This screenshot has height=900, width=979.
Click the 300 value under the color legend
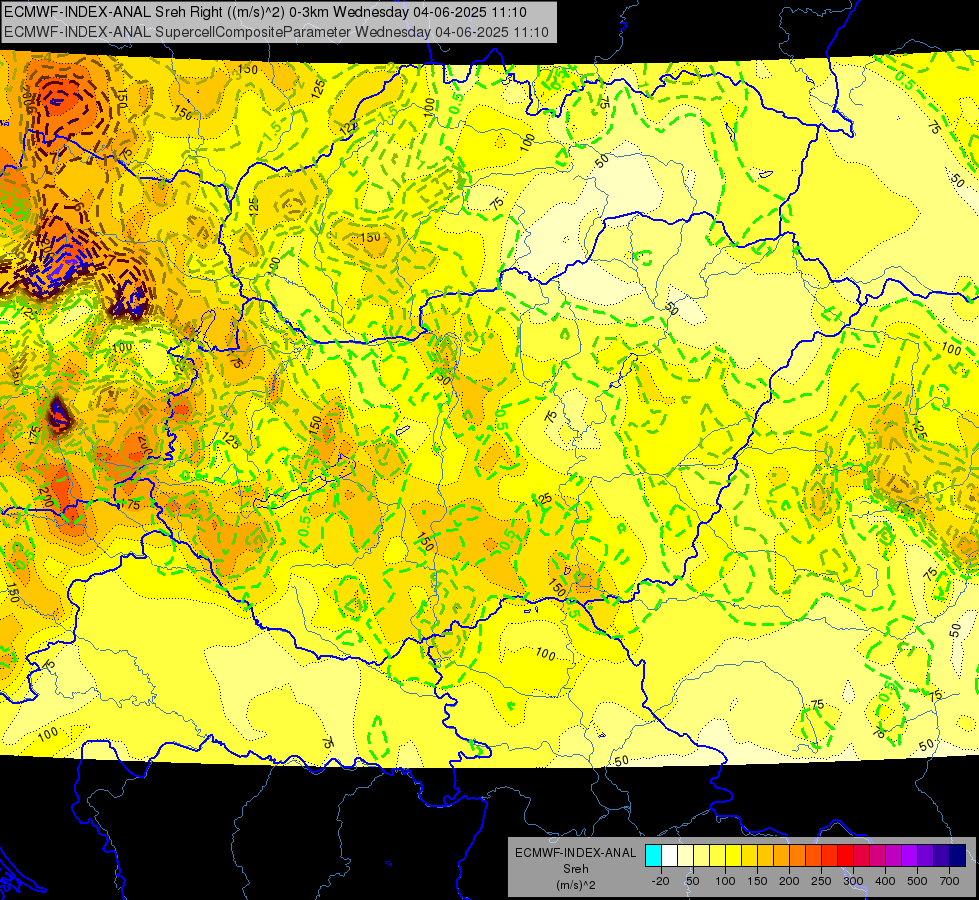pyautogui.click(x=854, y=881)
